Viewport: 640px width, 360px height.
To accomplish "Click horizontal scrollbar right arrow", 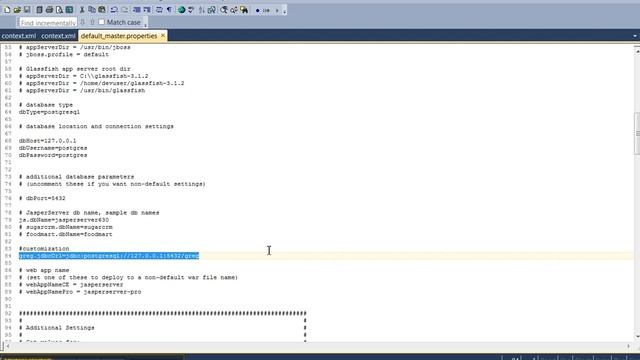I will coord(629,346).
